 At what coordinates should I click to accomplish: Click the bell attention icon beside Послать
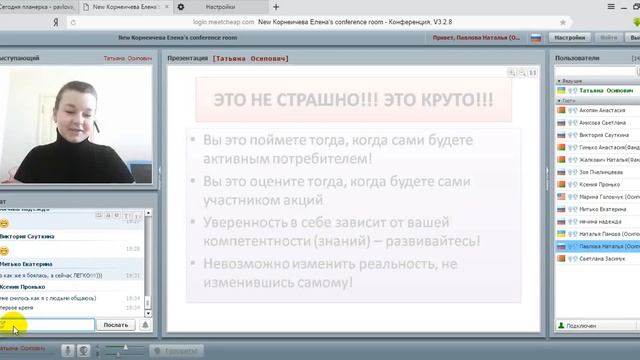click(x=145, y=325)
